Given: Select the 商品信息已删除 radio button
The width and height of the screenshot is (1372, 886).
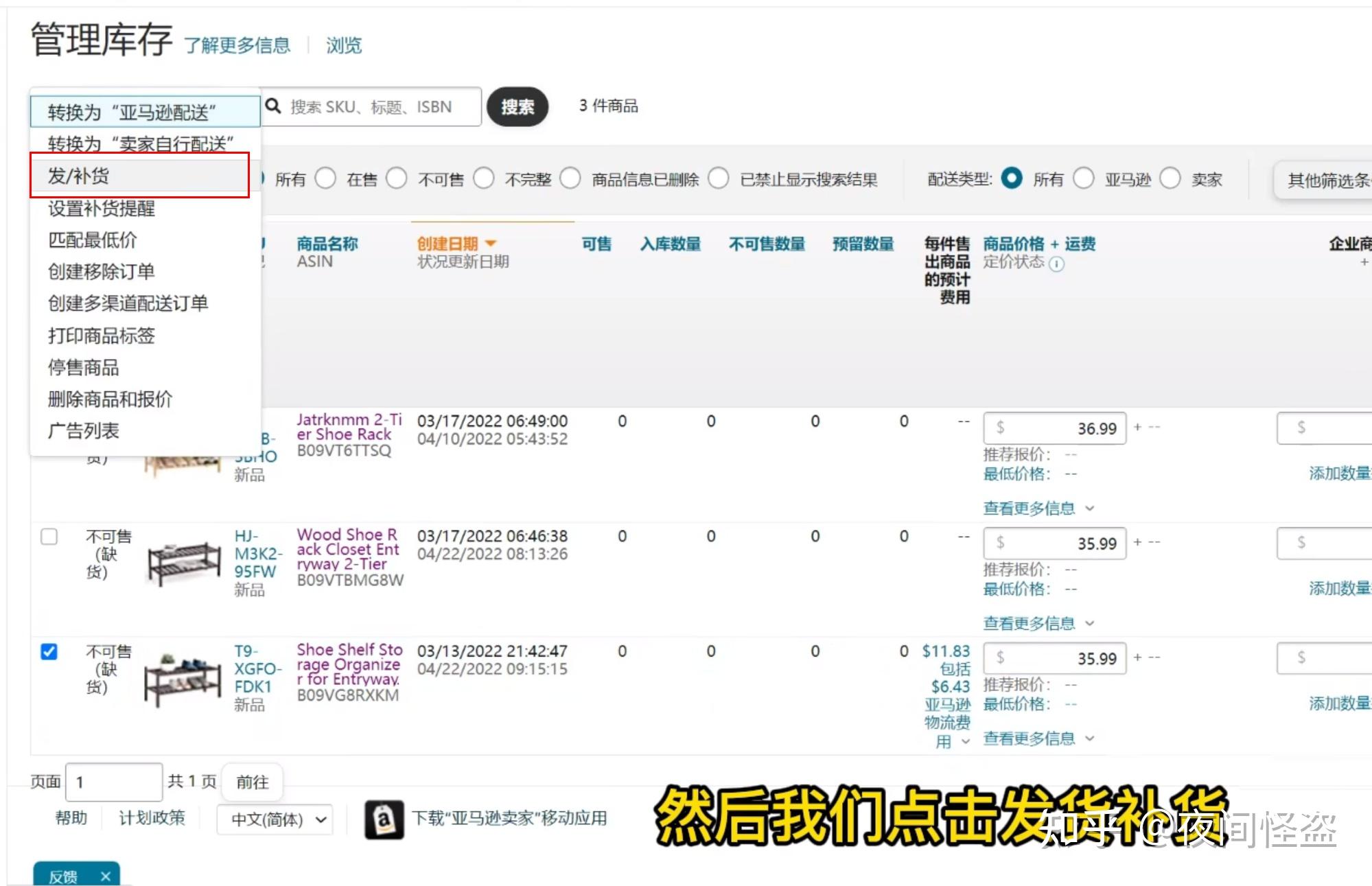Looking at the screenshot, I should (570, 179).
